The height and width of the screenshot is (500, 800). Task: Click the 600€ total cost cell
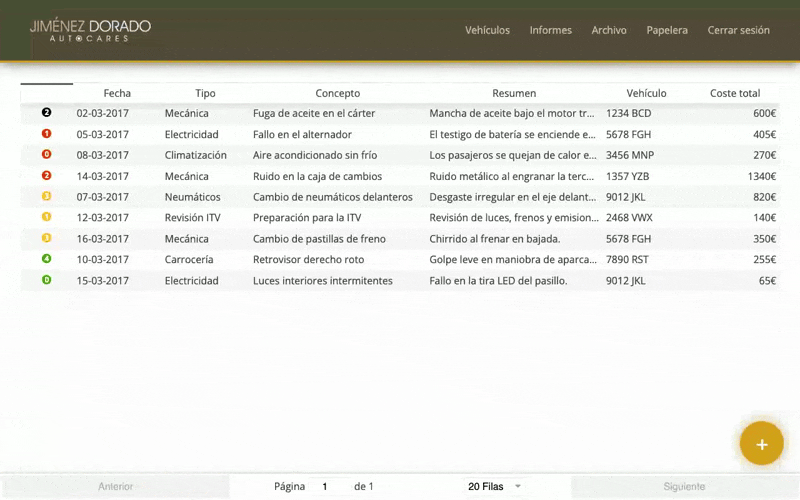pyautogui.click(x=764, y=113)
